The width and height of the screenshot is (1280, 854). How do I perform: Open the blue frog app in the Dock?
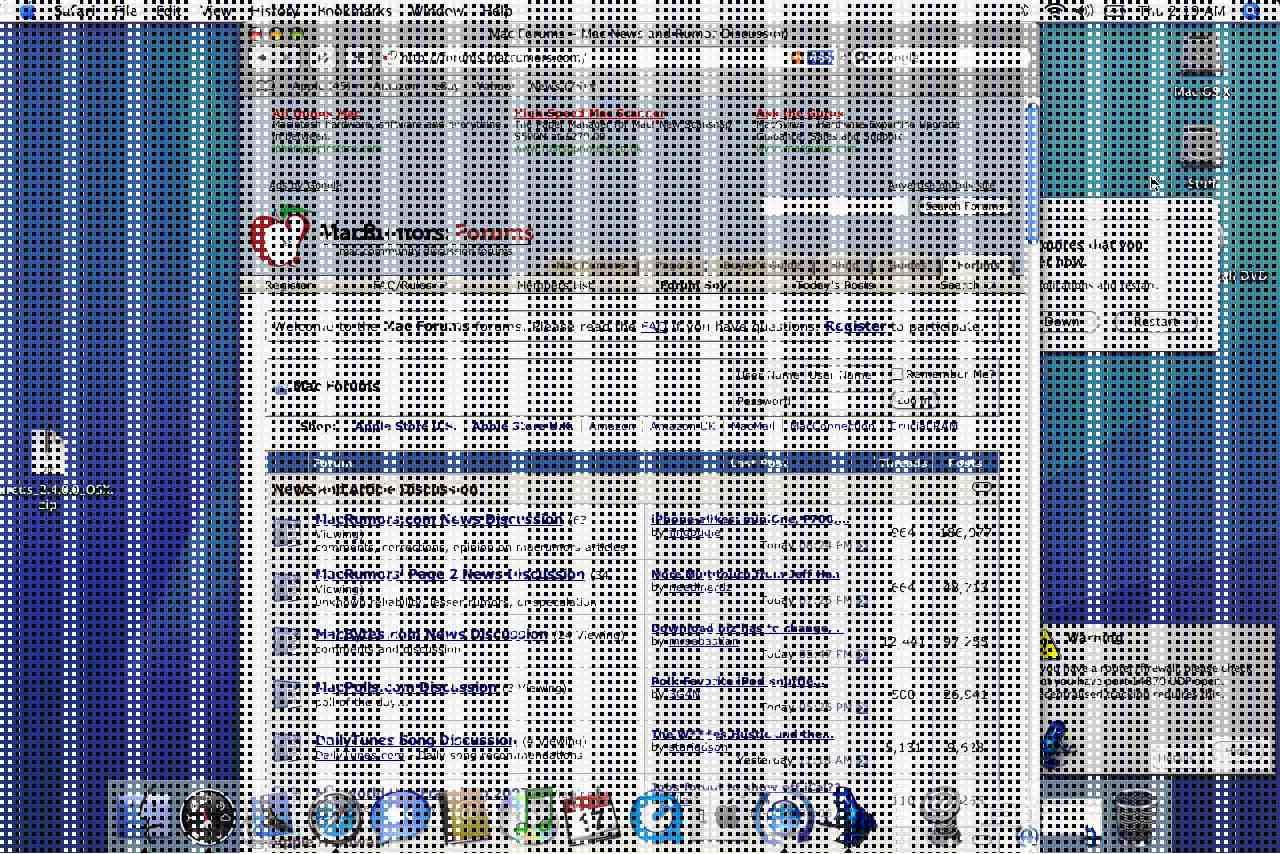tap(848, 815)
